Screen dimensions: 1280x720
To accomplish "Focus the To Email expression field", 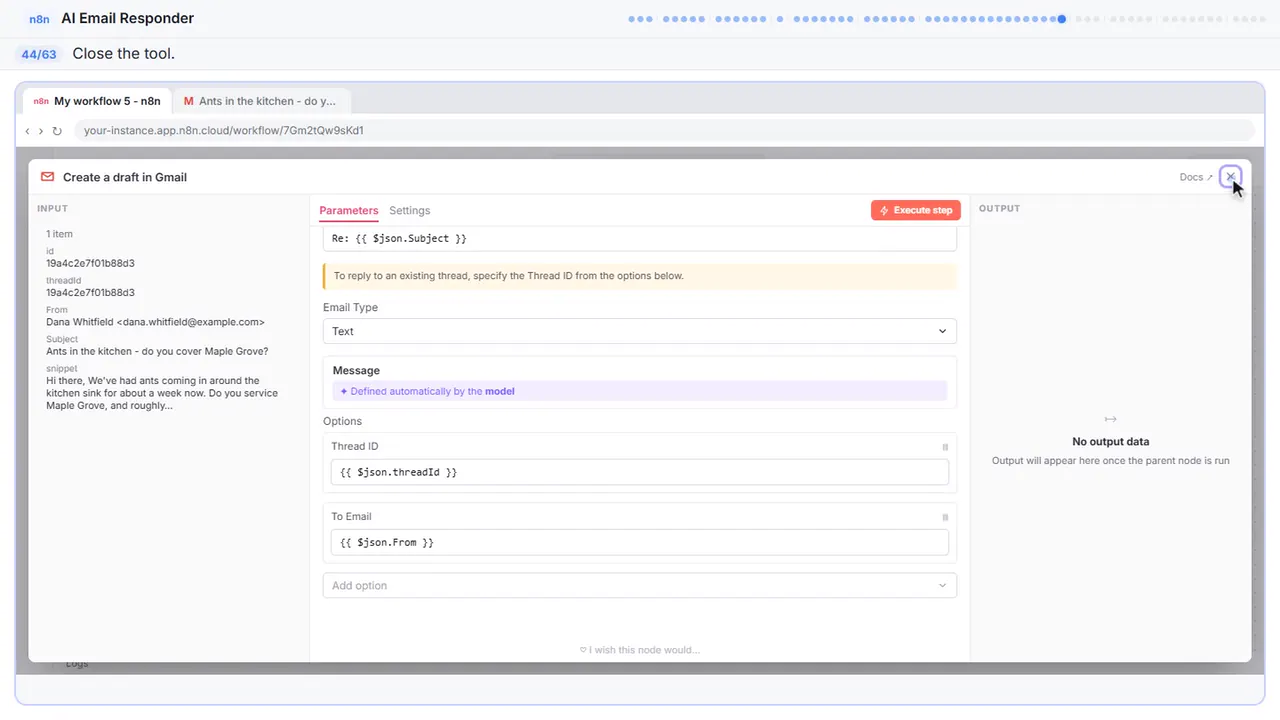I will (640, 542).
